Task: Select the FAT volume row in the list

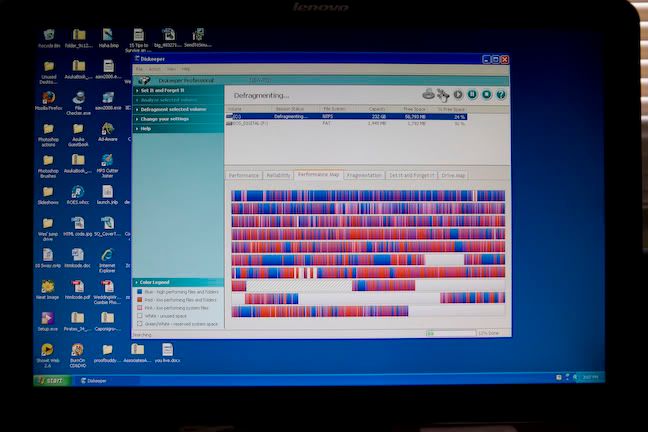Action: [346, 124]
